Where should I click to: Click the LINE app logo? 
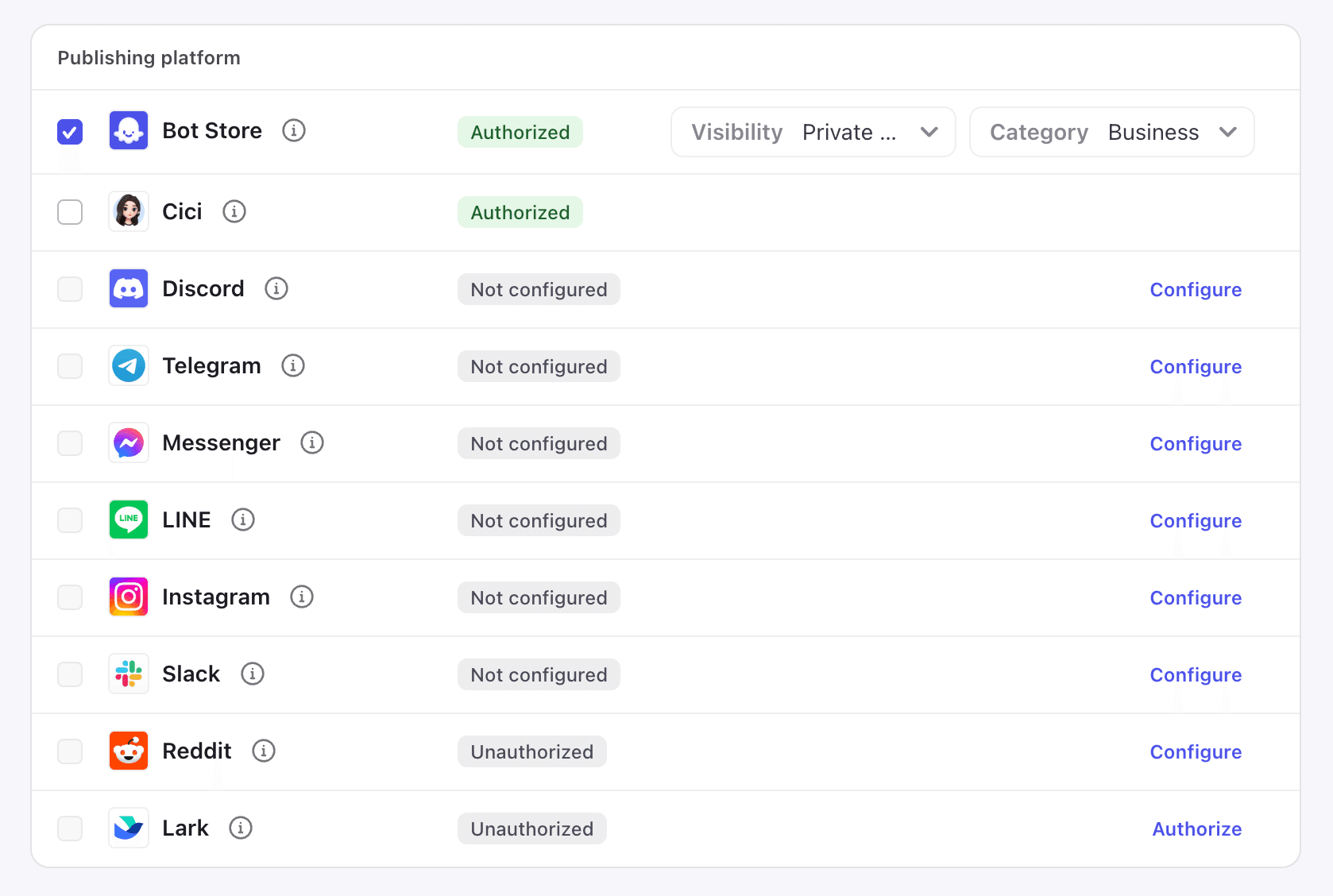129,520
